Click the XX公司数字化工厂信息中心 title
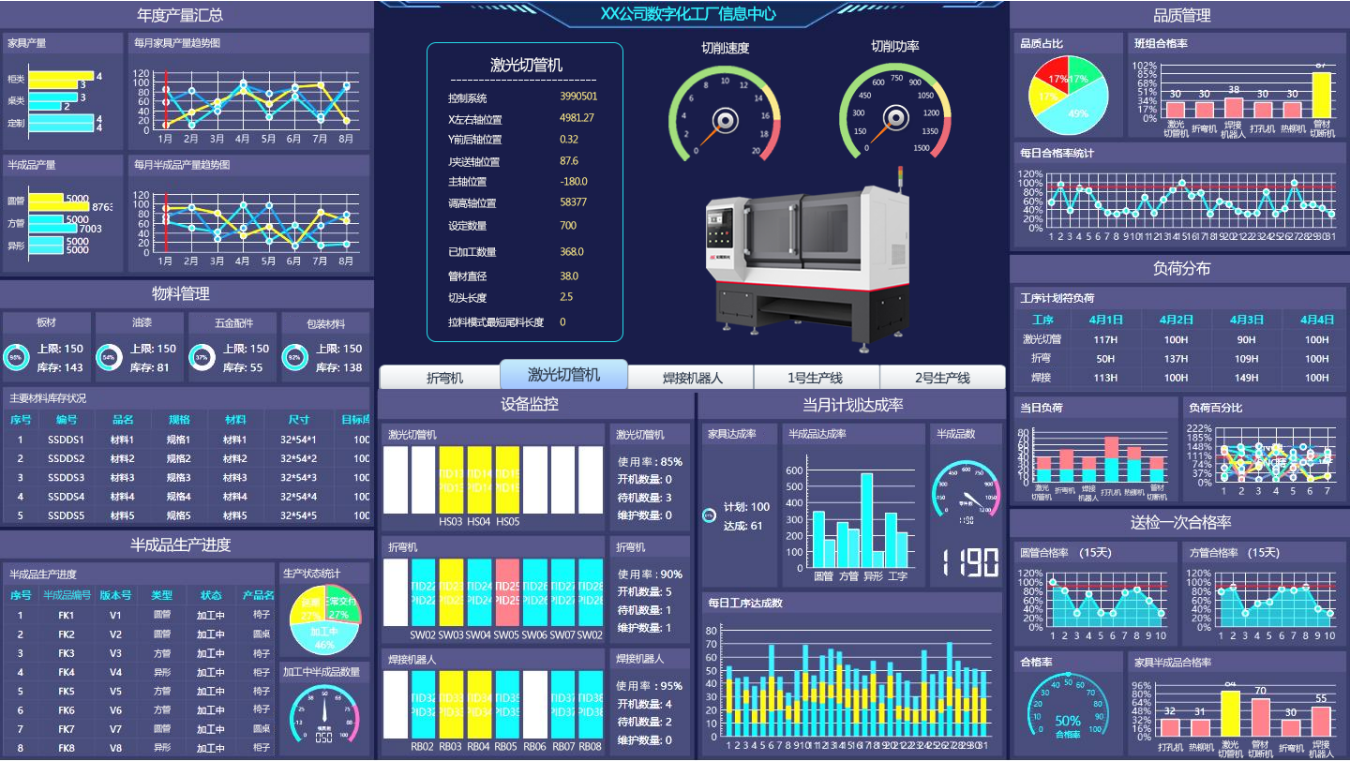The width and height of the screenshot is (1353, 761). [x=688, y=14]
